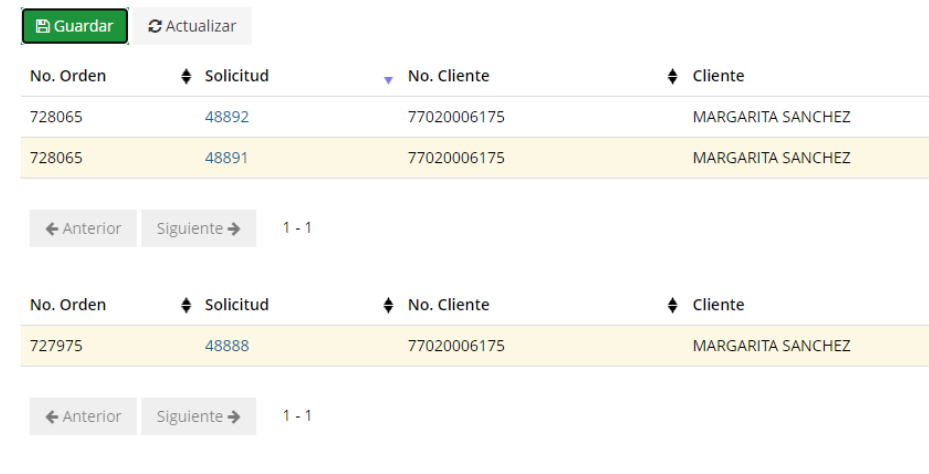Click the green Guardar button

(x=75, y=26)
